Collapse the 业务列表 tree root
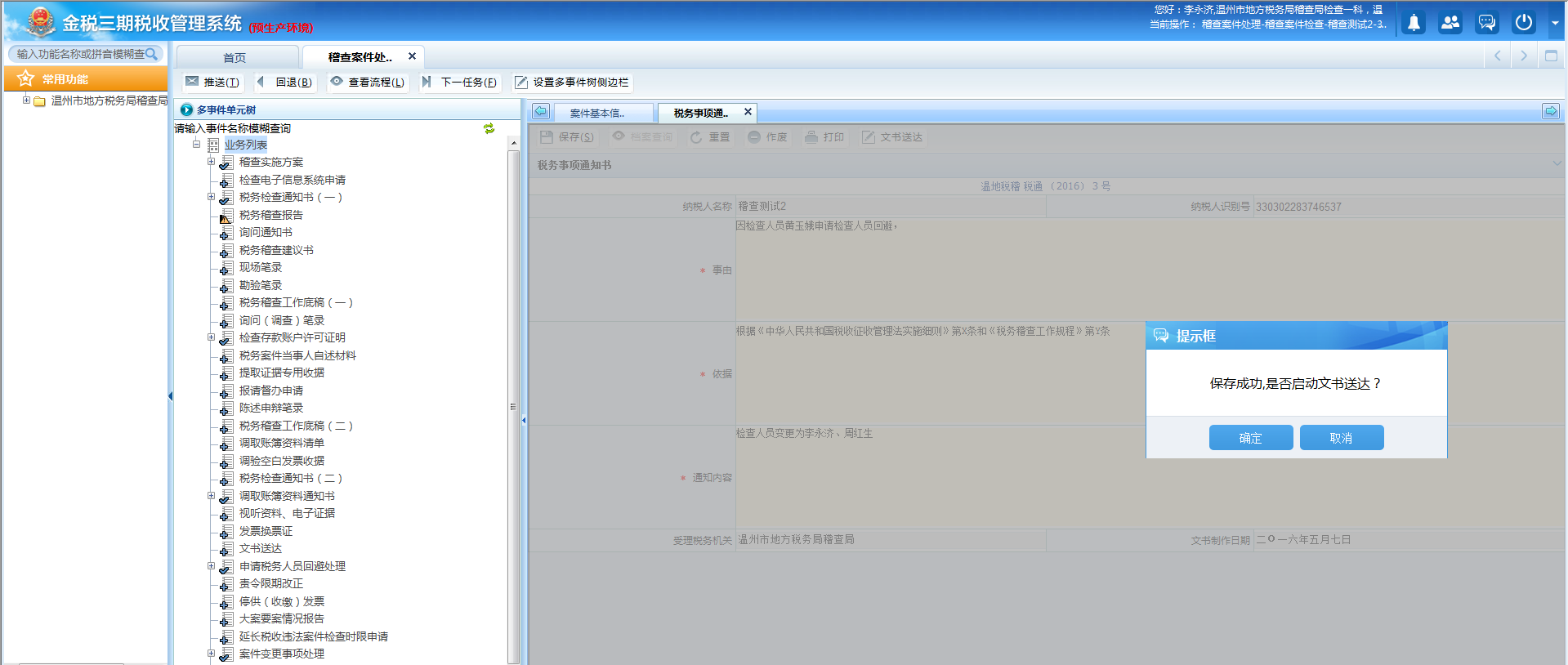The image size is (1568, 665). click(196, 145)
